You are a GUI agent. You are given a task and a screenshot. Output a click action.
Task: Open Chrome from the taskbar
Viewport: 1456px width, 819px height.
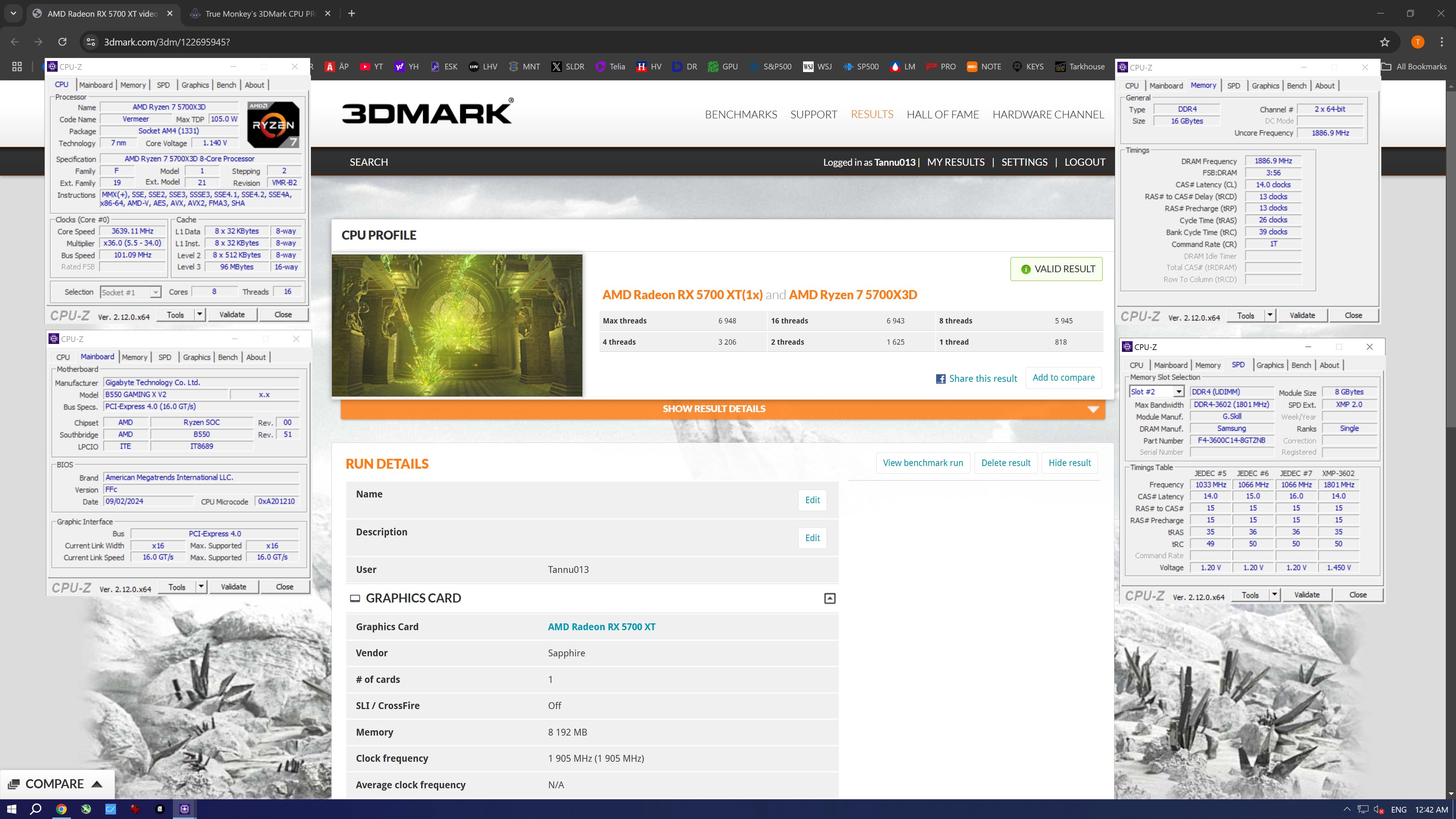61,810
